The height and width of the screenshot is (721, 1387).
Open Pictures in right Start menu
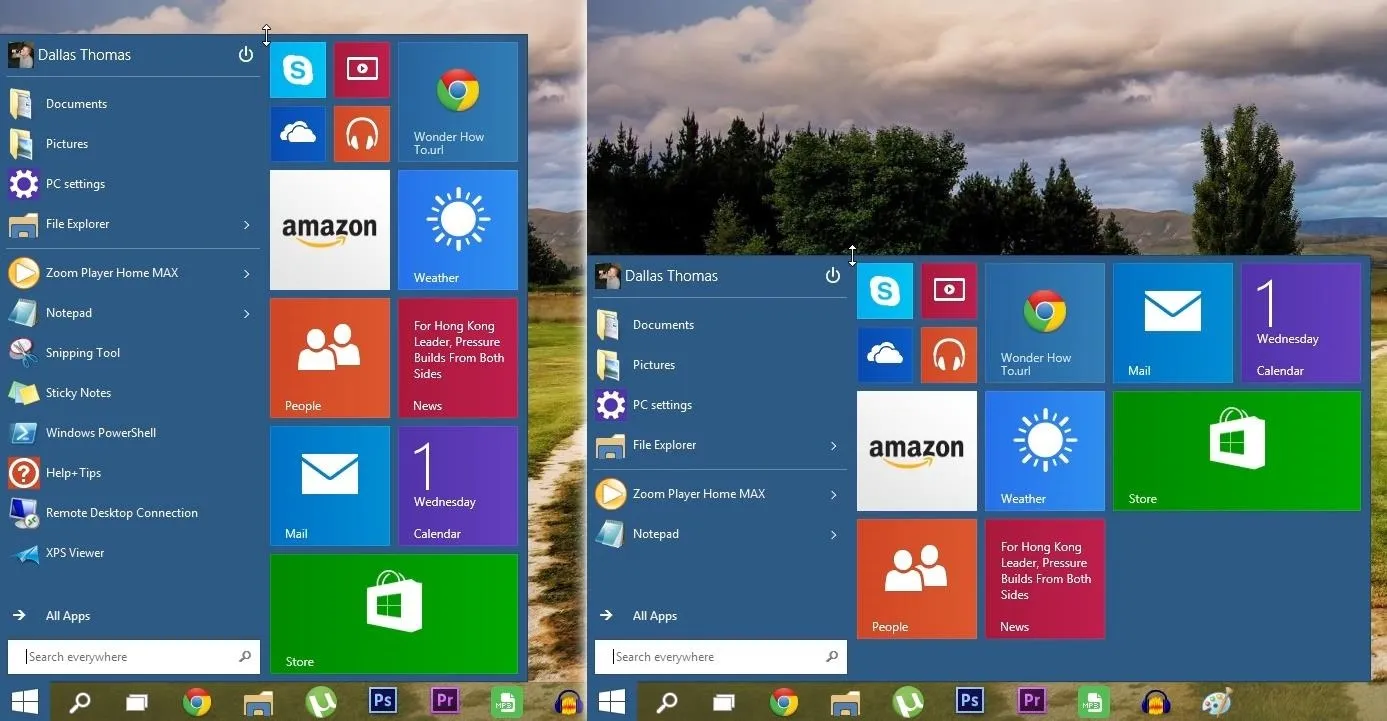(720, 365)
